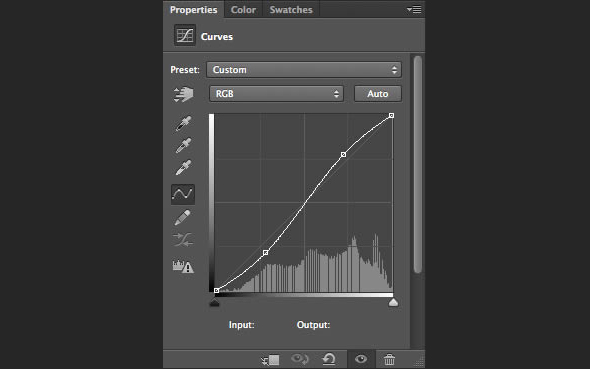Viewport: 590px width, 369px height.
Task: Select edit points curve tool
Action: click(183, 194)
